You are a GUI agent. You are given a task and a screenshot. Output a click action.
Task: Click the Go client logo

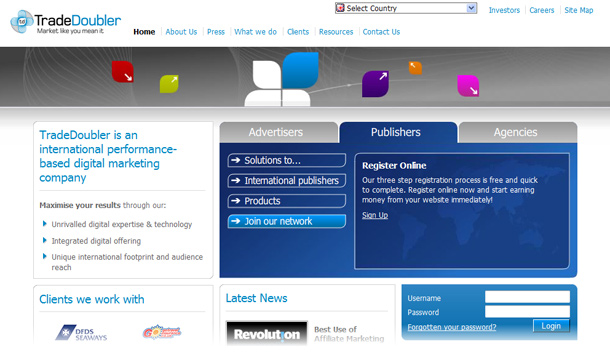[x=162, y=332]
